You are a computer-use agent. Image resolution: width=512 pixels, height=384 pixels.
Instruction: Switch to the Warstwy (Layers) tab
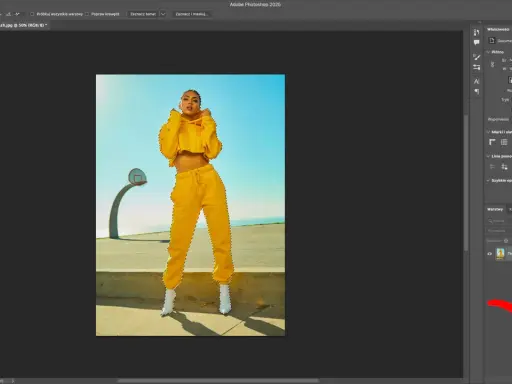click(x=495, y=209)
